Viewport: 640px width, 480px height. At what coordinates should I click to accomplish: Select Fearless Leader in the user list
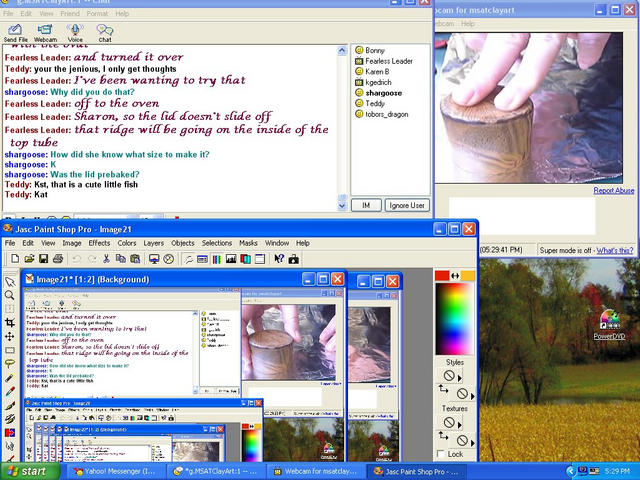384,61
